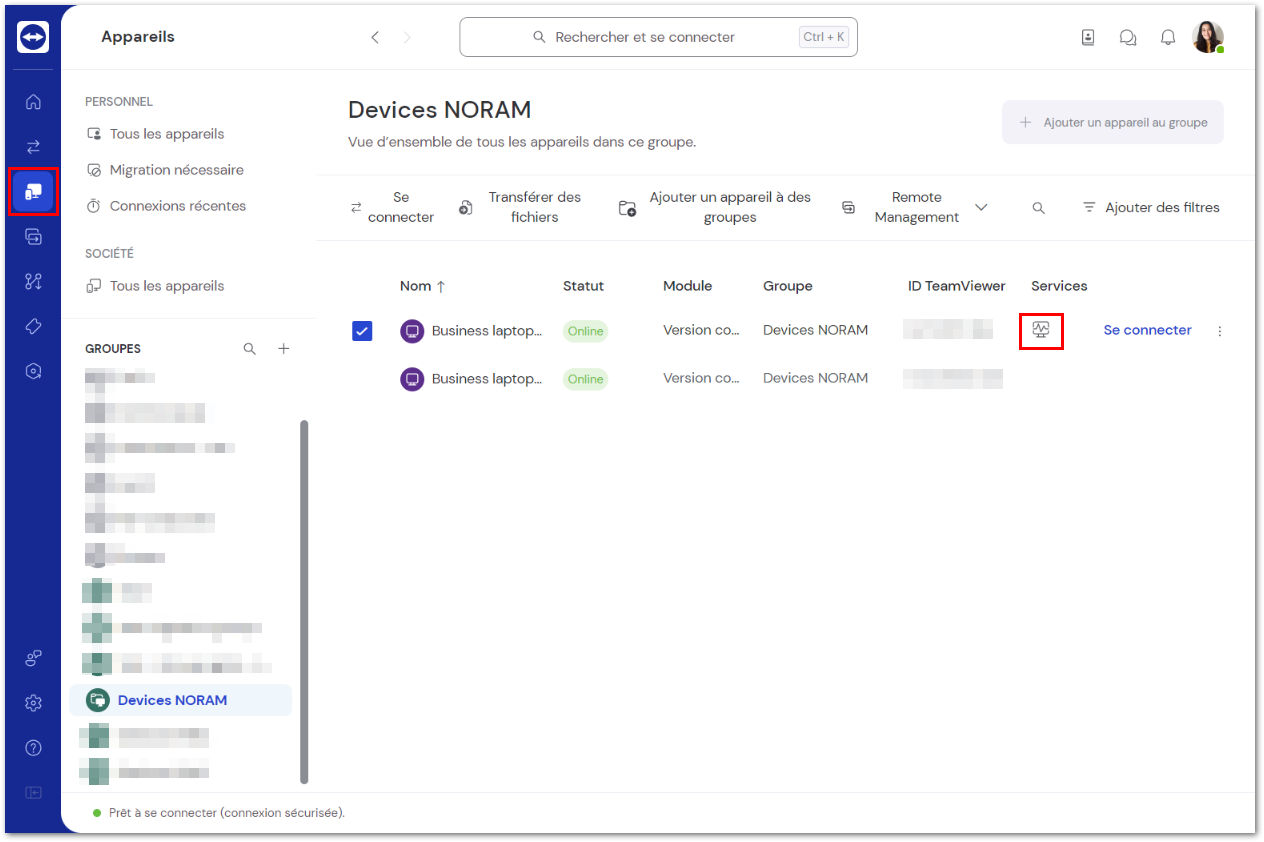Viewport: 1264px width, 842px height.
Task: Click the highlighted Devices sidebar icon
Action: click(x=33, y=191)
